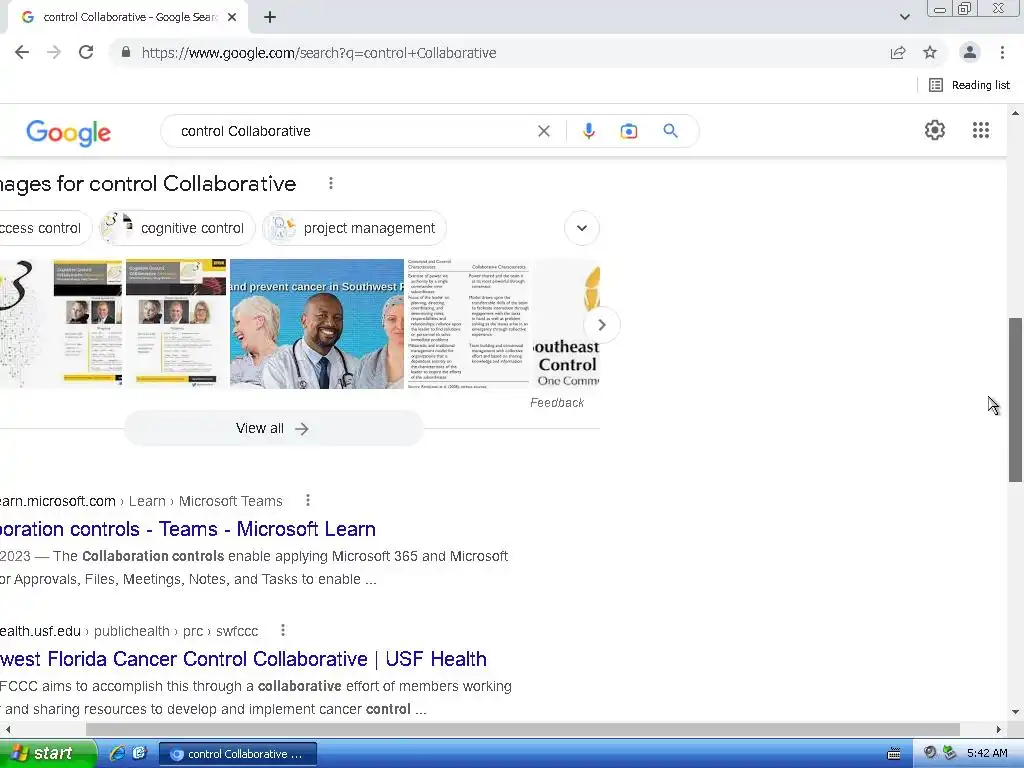
Task: Click the Feedback link
Action: (x=557, y=403)
